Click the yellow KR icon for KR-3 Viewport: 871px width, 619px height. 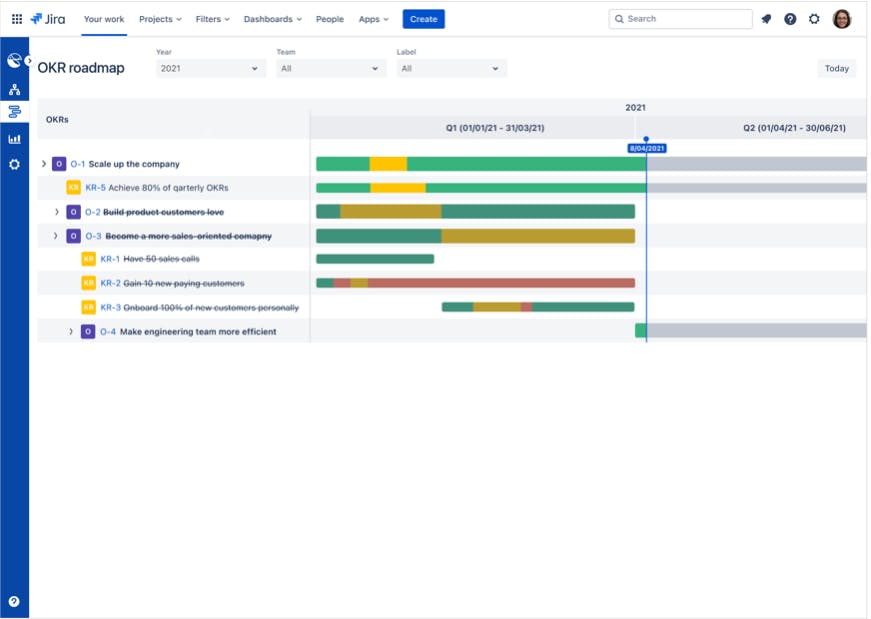[x=88, y=307]
